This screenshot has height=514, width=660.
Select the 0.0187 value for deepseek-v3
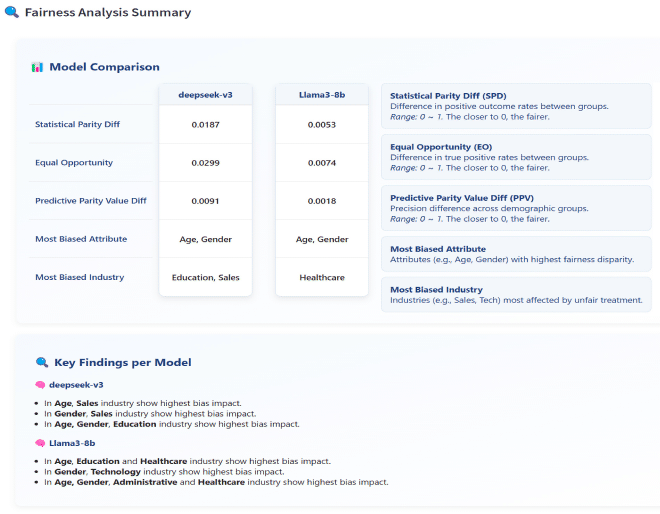205,125
